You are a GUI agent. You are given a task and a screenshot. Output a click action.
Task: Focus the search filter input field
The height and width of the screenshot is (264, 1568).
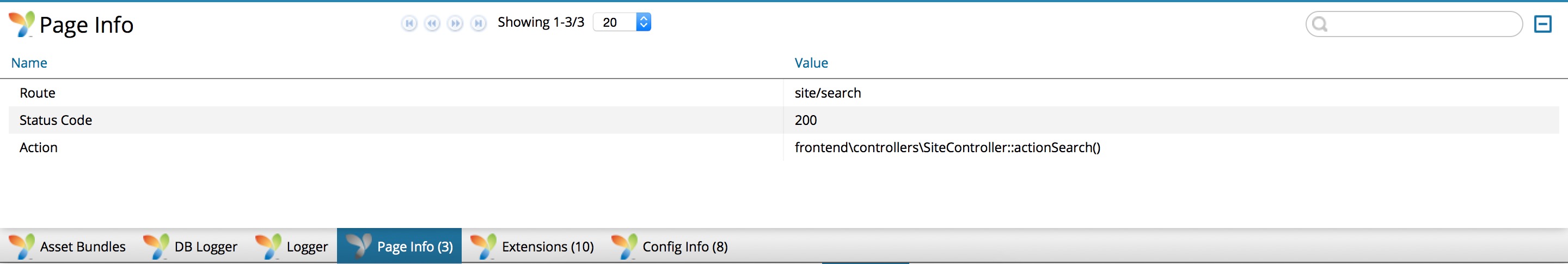(1414, 24)
